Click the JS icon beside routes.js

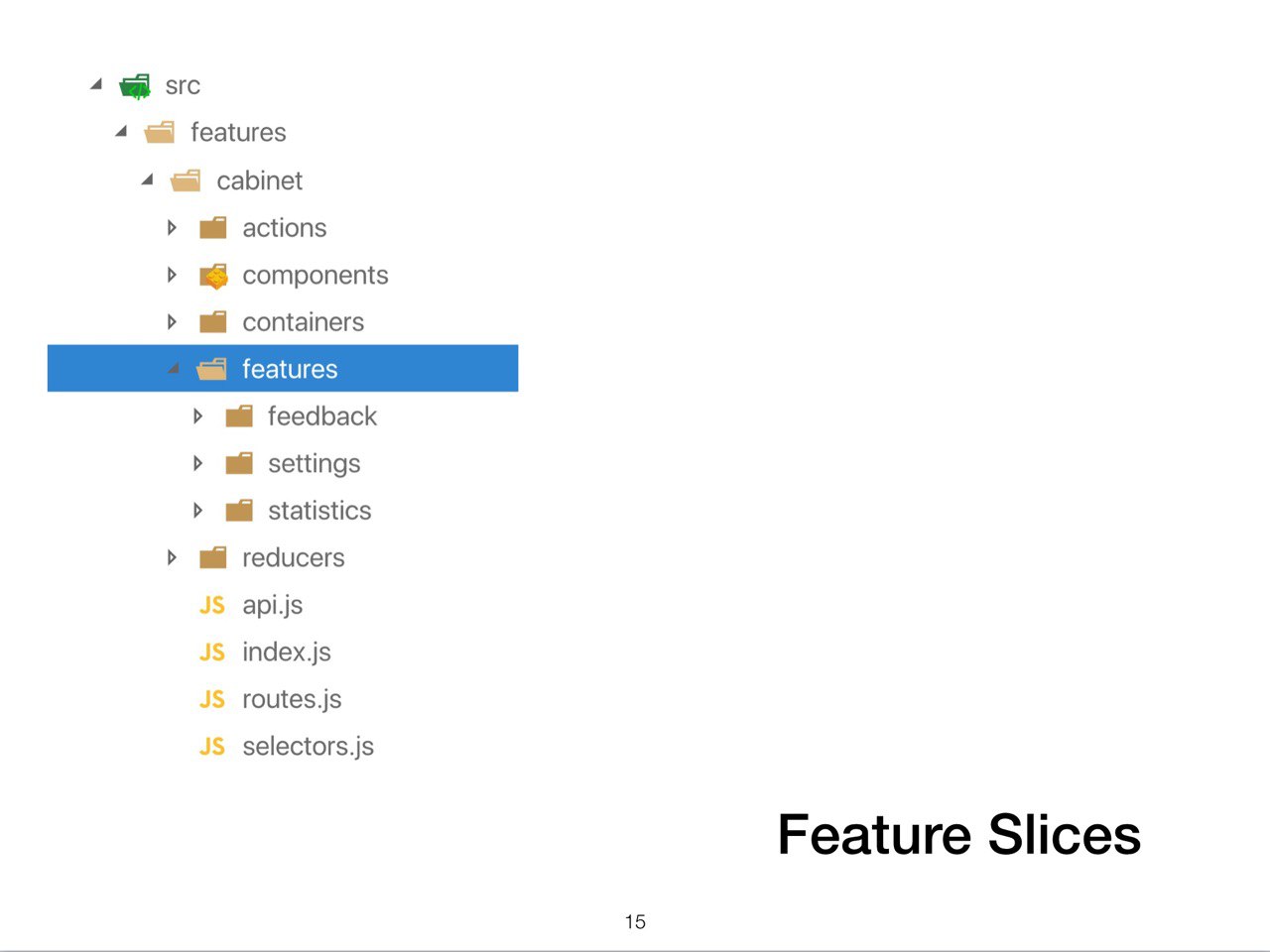point(212,699)
